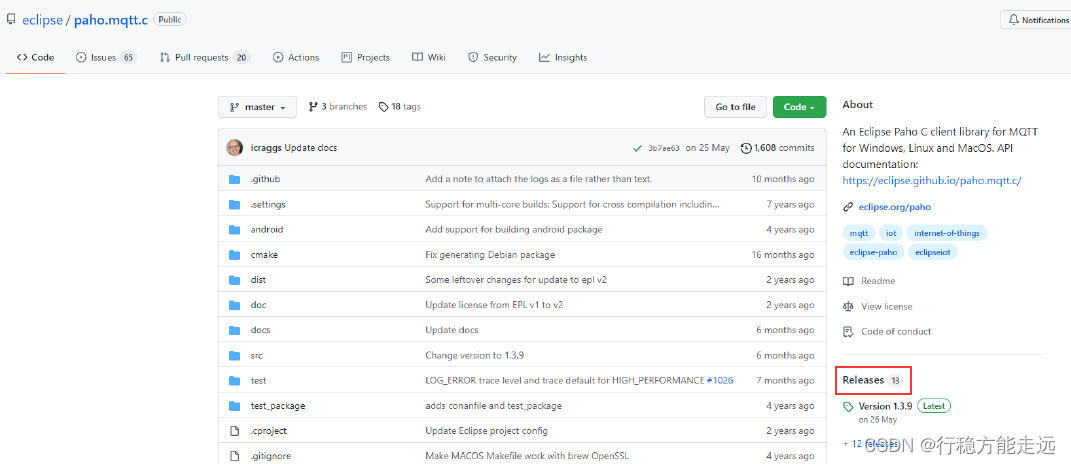Open the Version 1.3.9 release

[x=885, y=406]
